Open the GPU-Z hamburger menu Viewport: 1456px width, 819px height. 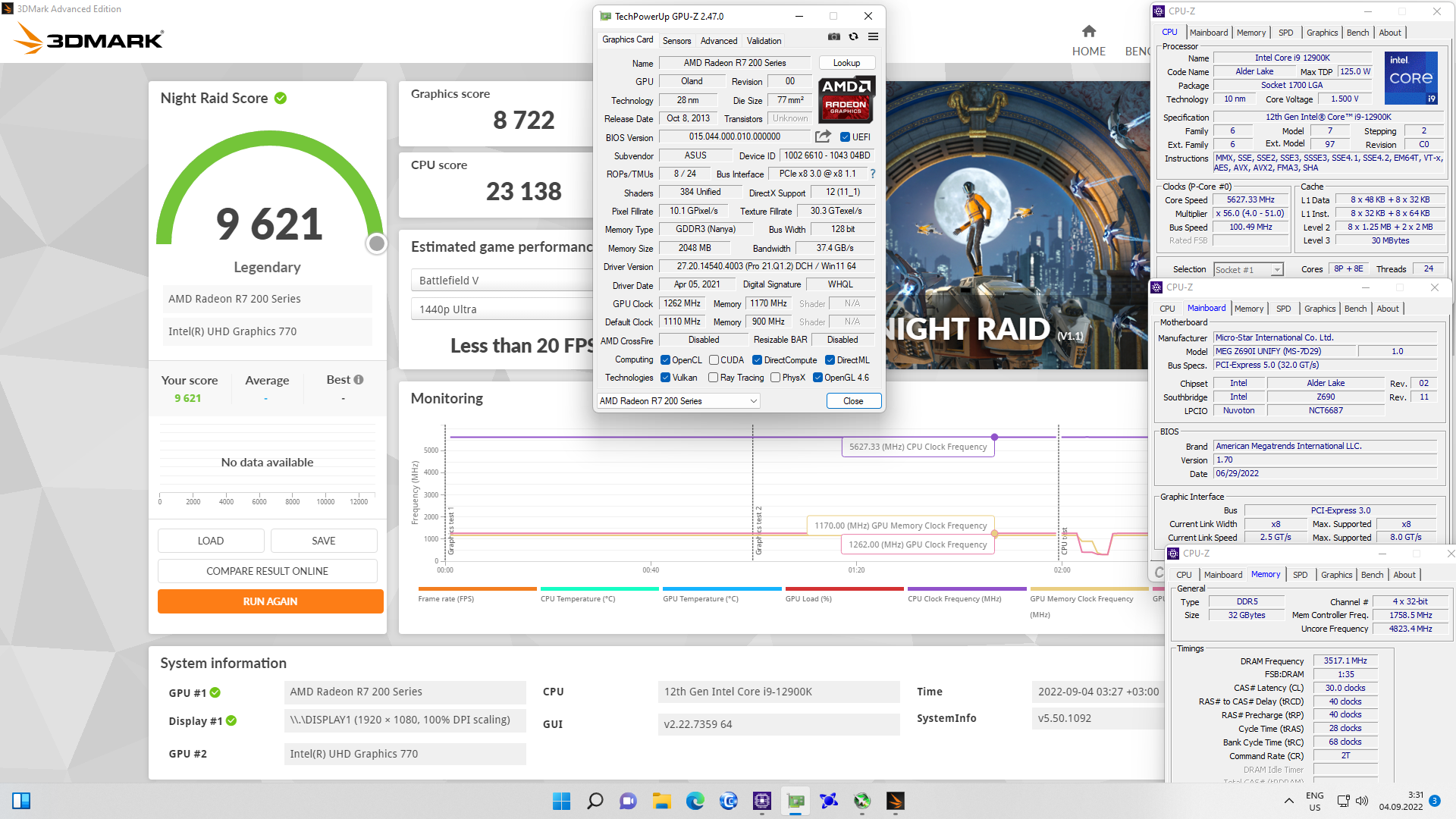click(873, 36)
